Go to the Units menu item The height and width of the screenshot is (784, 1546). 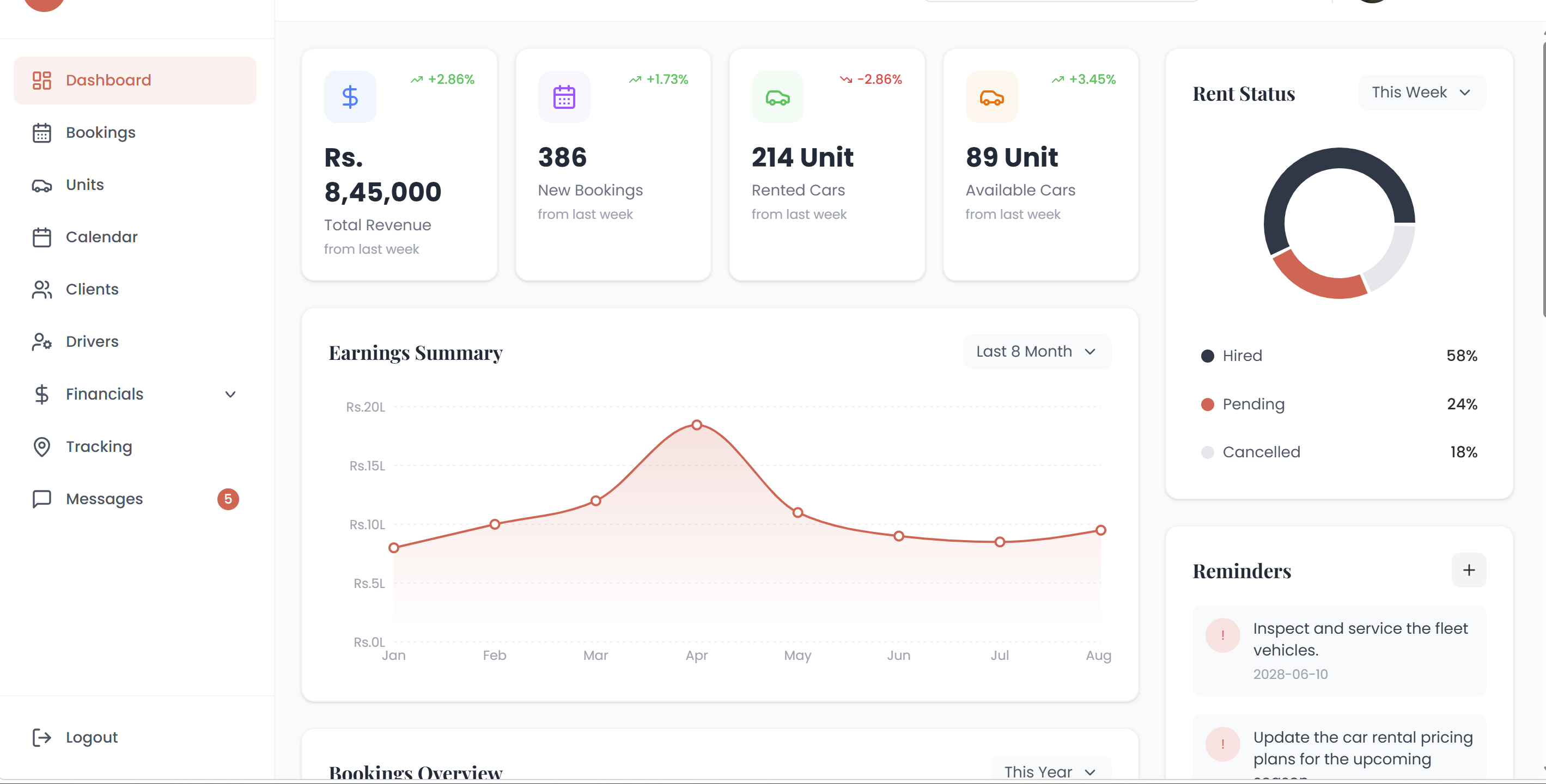(135, 185)
